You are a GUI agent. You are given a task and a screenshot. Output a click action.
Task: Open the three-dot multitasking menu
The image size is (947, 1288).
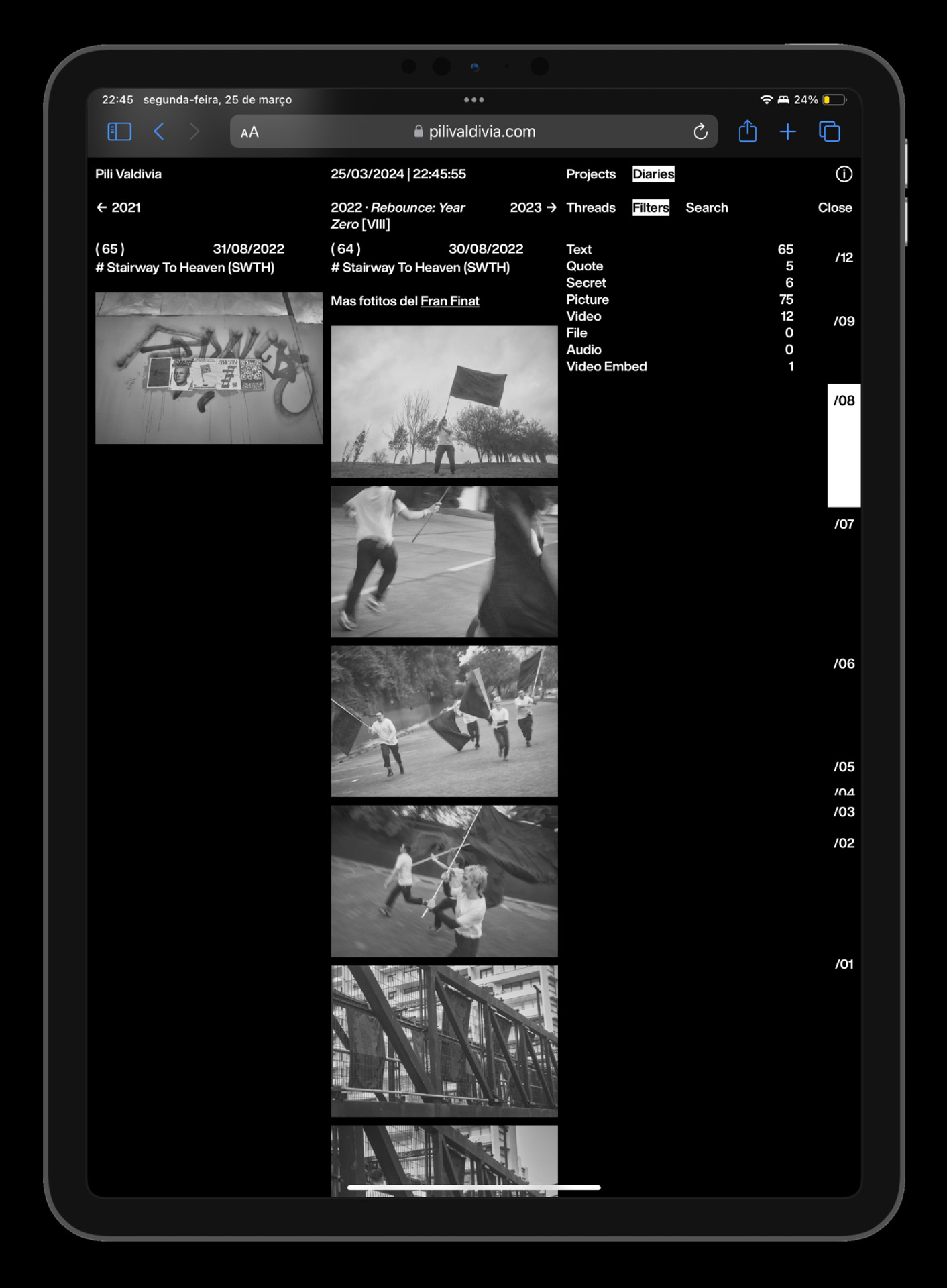click(474, 100)
